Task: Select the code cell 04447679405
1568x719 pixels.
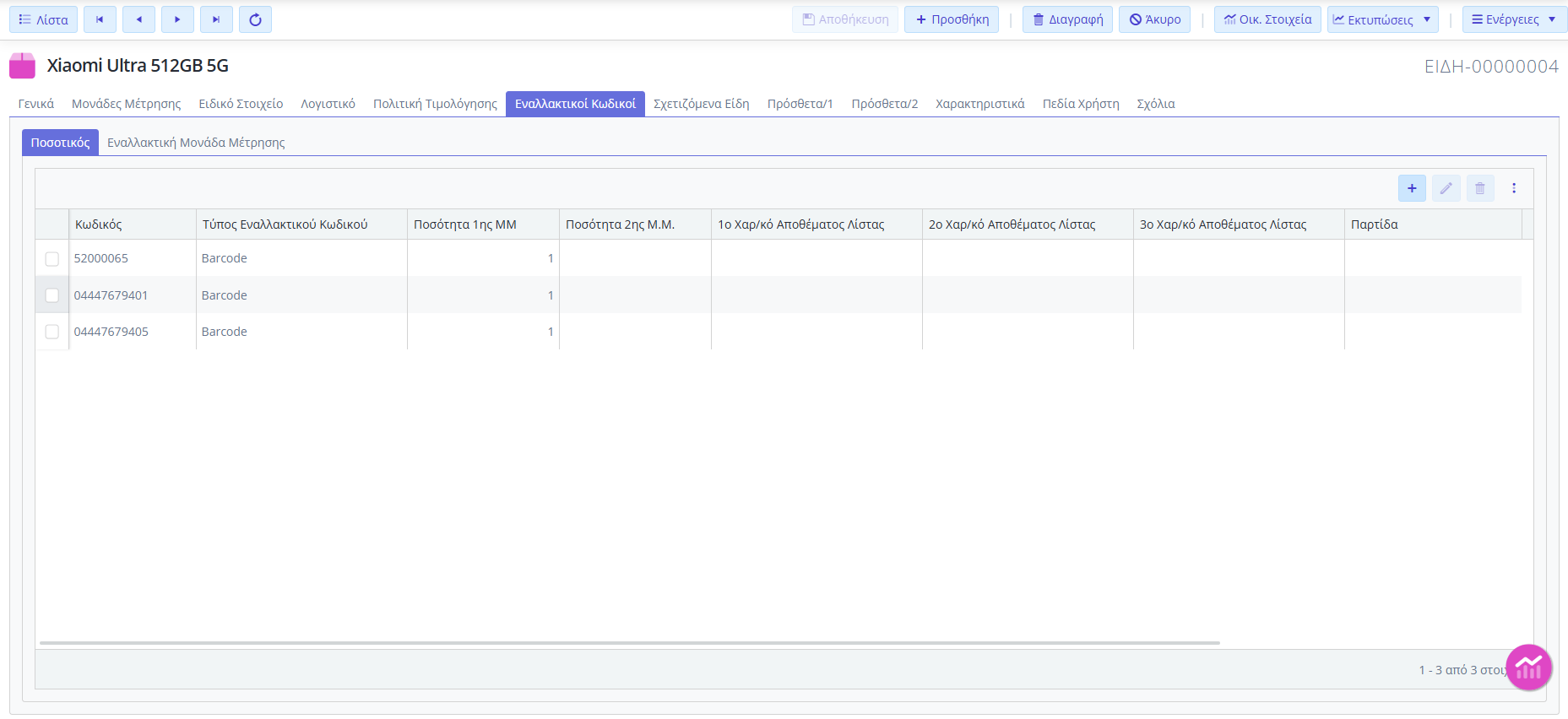Action: pos(132,332)
